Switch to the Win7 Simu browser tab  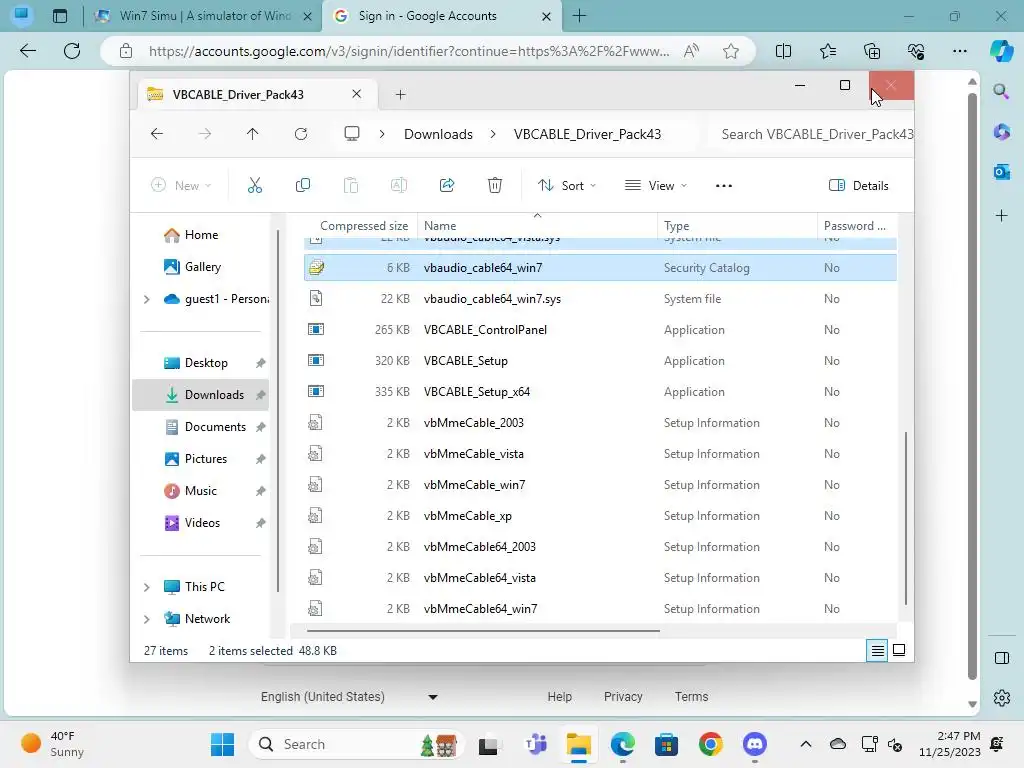[x=202, y=16]
